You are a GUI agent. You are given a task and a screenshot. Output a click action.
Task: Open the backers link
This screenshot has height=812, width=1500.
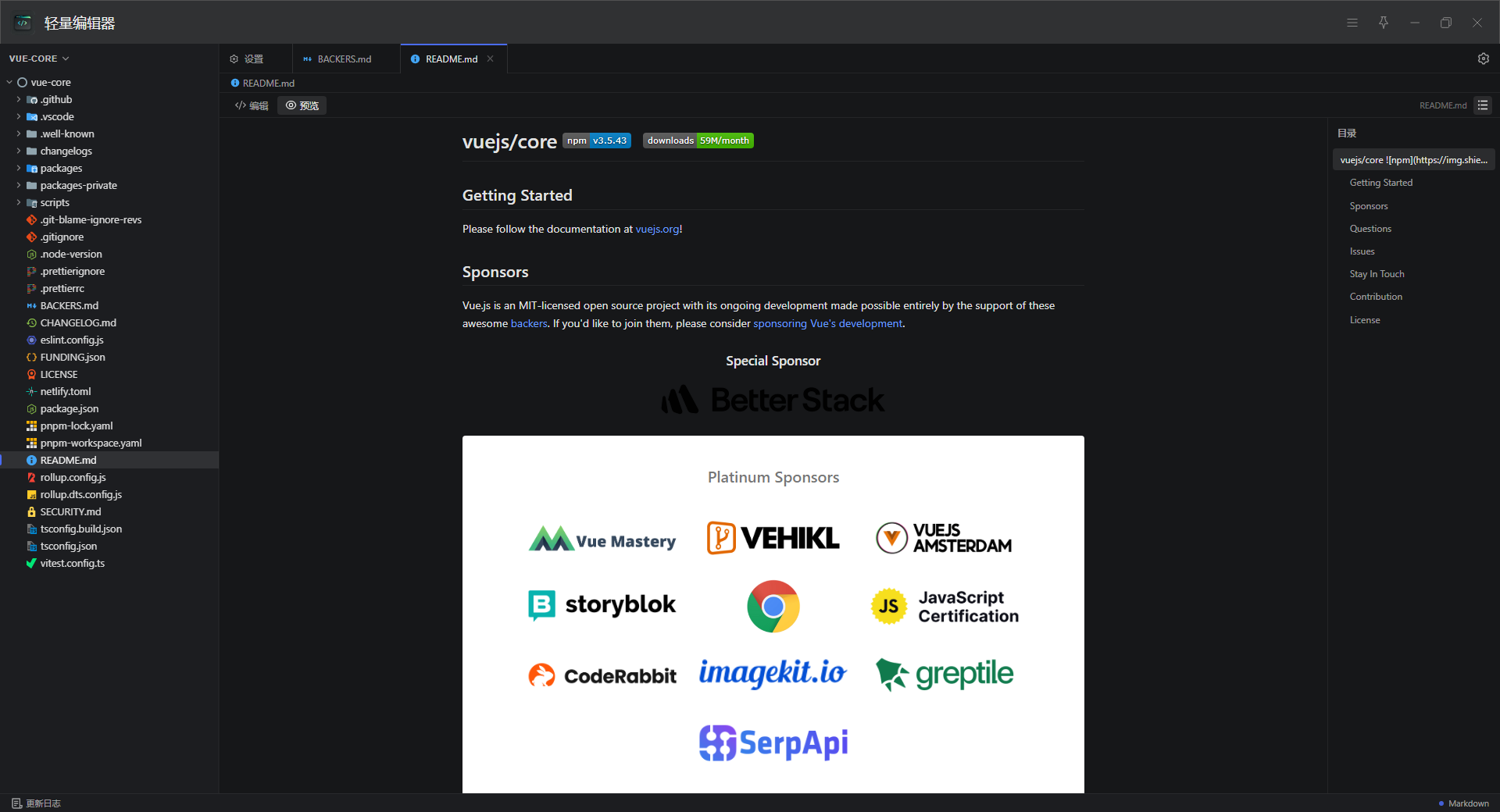point(529,323)
